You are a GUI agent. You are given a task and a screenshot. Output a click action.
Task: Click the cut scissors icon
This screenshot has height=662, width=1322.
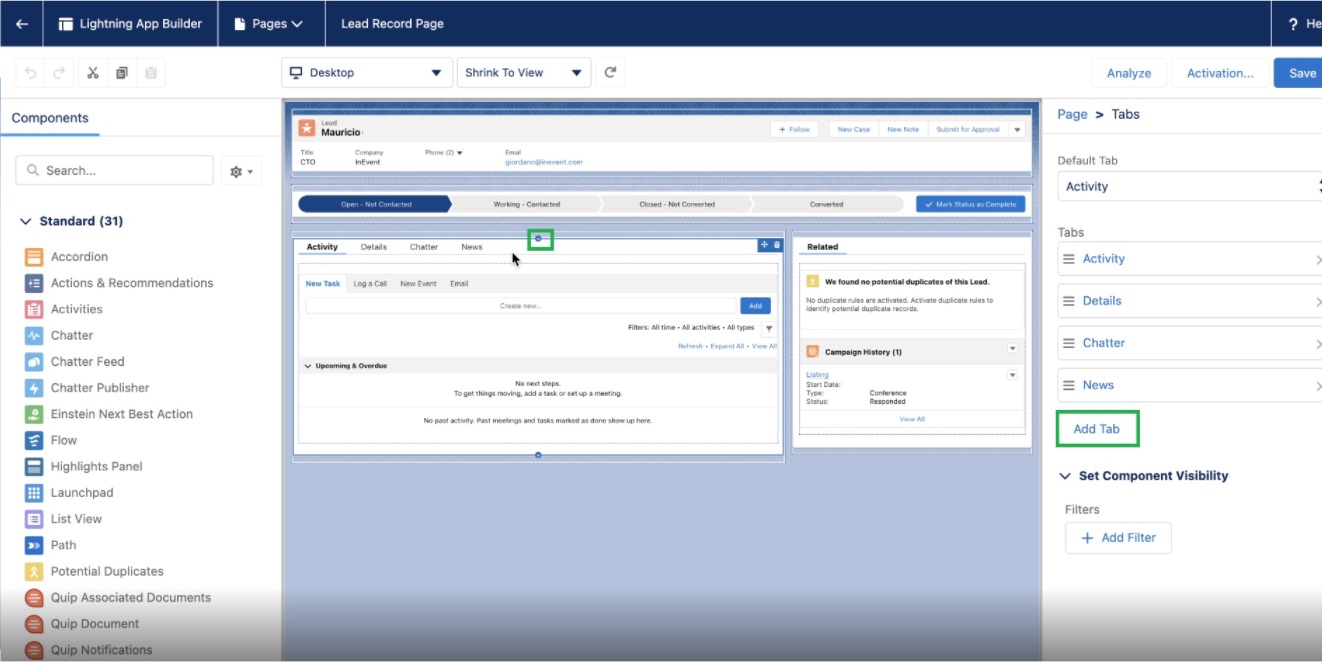point(93,73)
